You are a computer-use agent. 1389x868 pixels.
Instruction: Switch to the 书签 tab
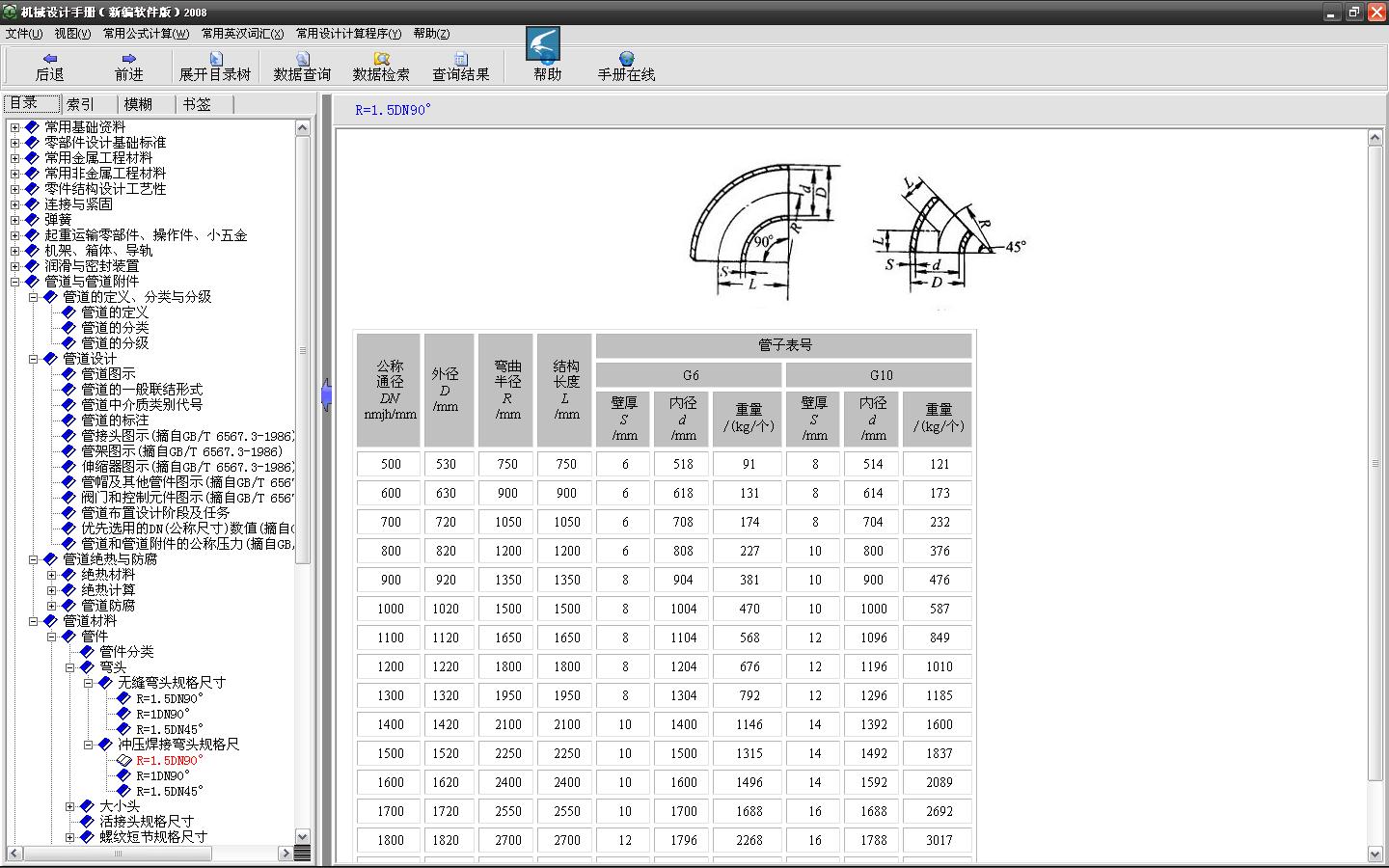click(x=204, y=104)
